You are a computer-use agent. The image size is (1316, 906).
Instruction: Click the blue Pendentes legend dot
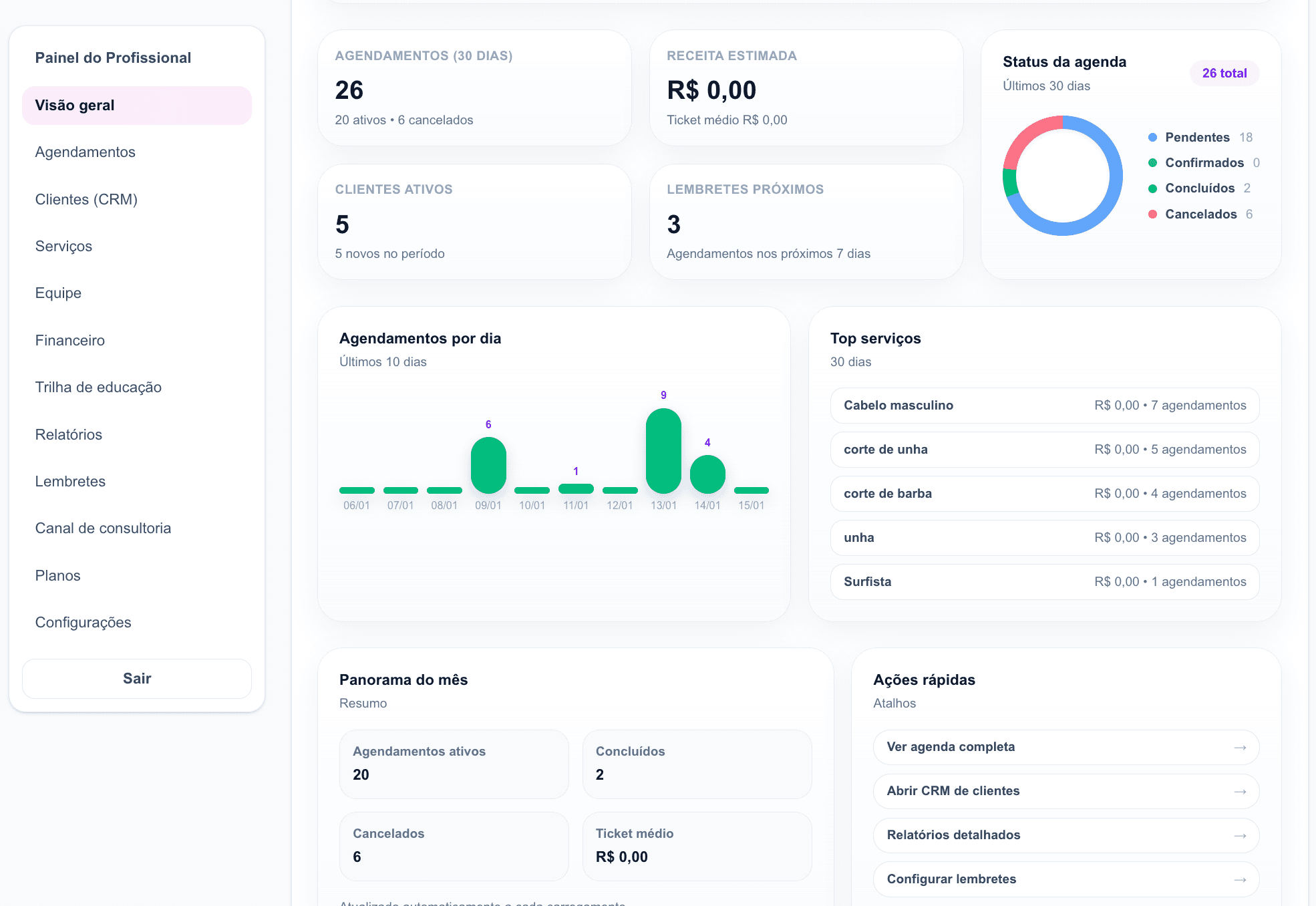click(x=1152, y=137)
